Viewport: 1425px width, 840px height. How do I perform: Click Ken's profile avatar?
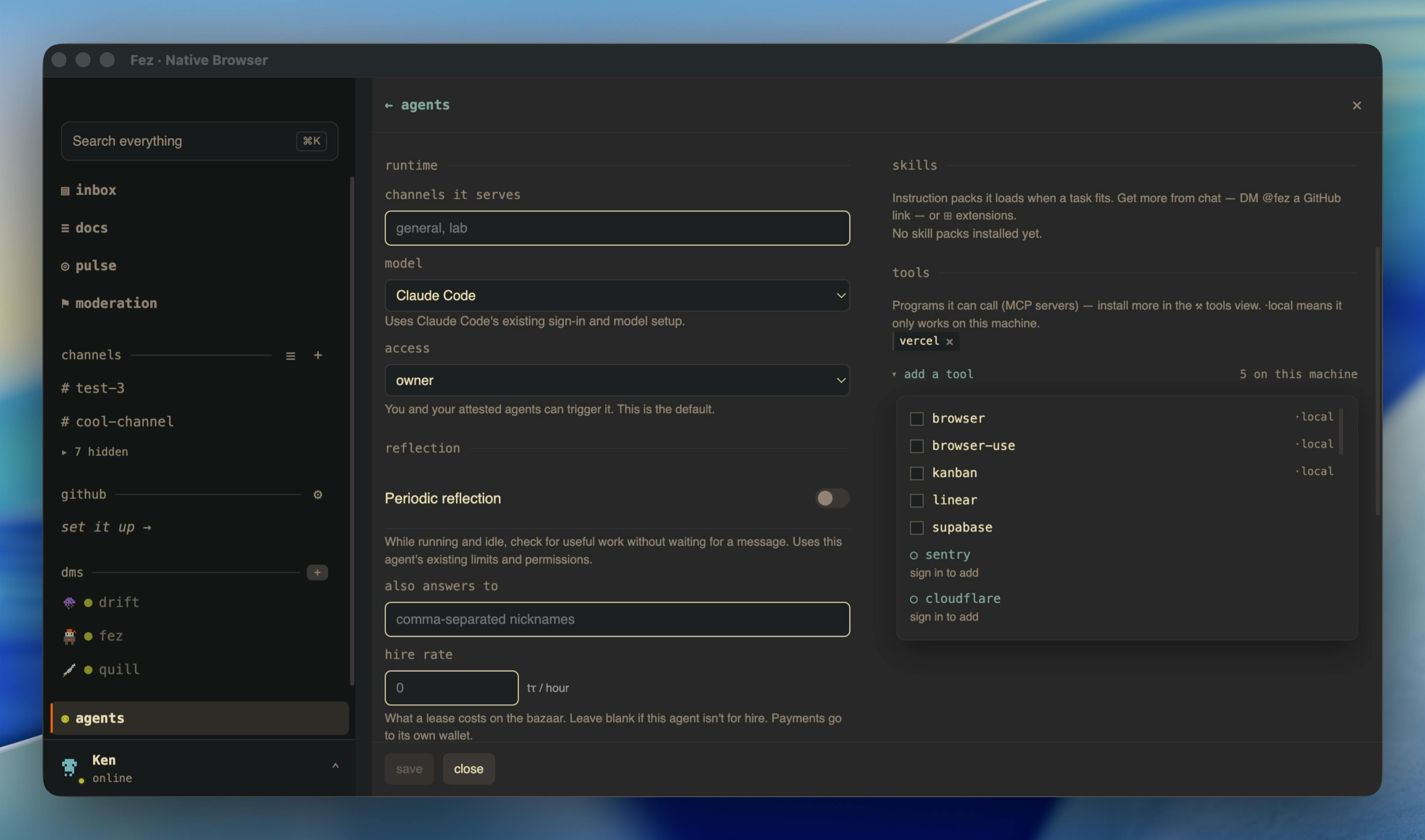(70, 767)
